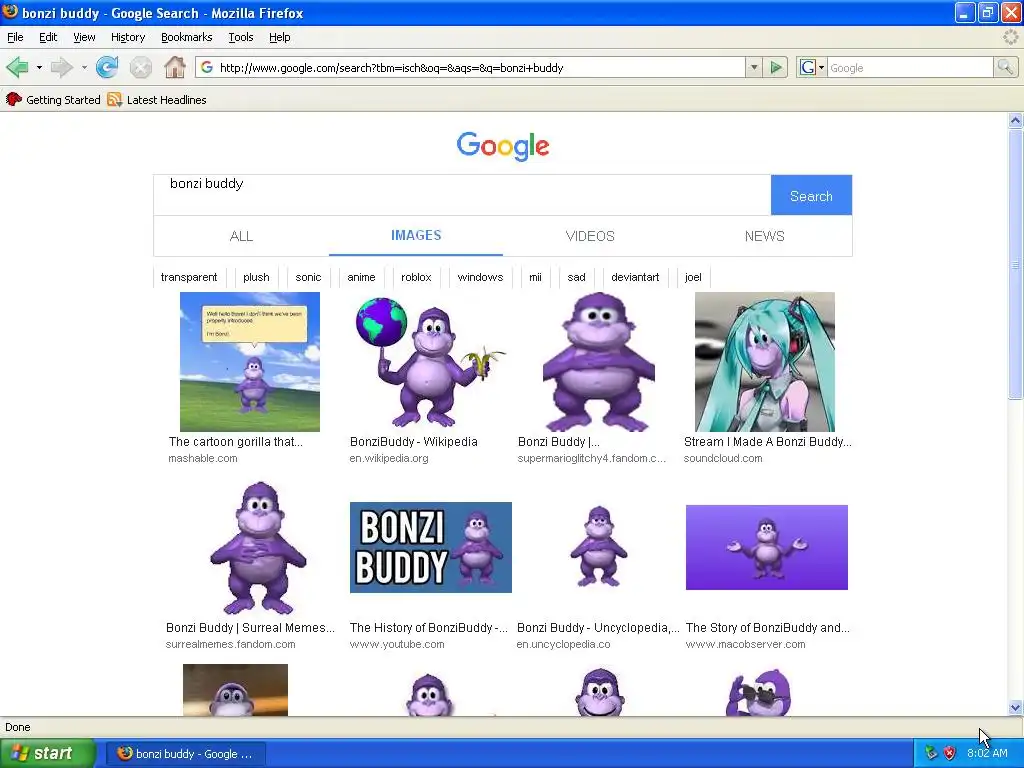Viewport: 1024px width, 768px height.
Task: Click the page scrollbar up arrow
Action: pos(1015,120)
